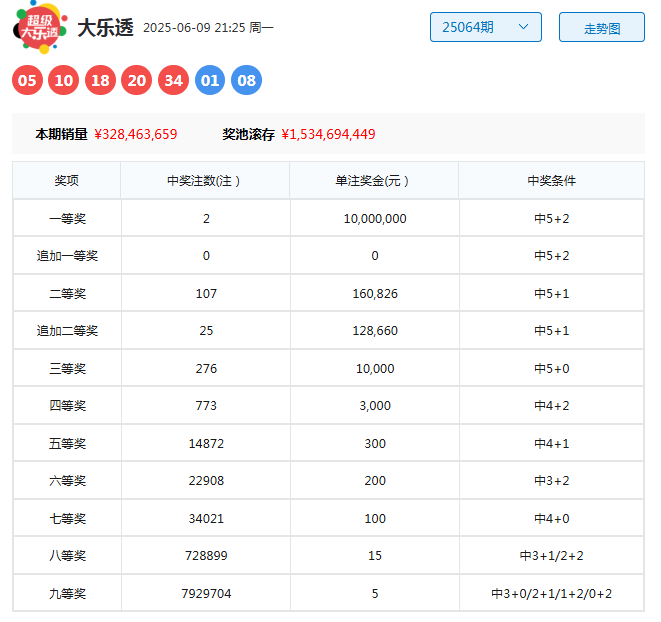The width and height of the screenshot is (661, 622).
Task: Select the red ball numbered 20
Action: point(137,80)
